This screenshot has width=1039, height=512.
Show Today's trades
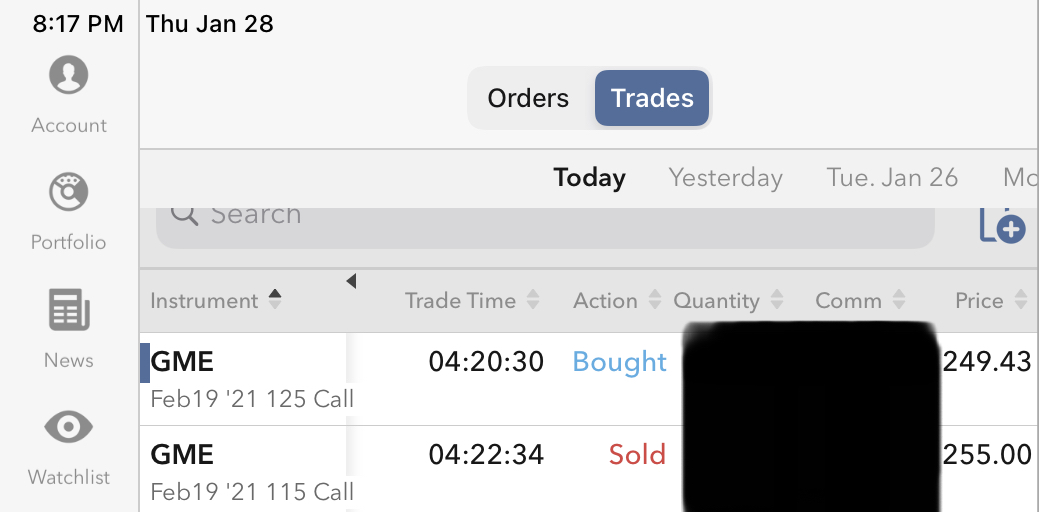[589, 178]
